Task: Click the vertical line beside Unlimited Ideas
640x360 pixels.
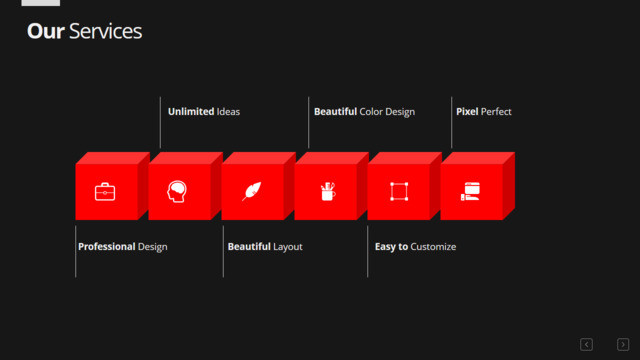Action: point(160,122)
